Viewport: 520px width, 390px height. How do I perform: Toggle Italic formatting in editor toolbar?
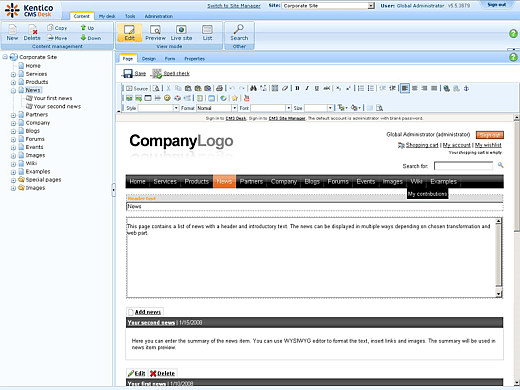click(307, 88)
